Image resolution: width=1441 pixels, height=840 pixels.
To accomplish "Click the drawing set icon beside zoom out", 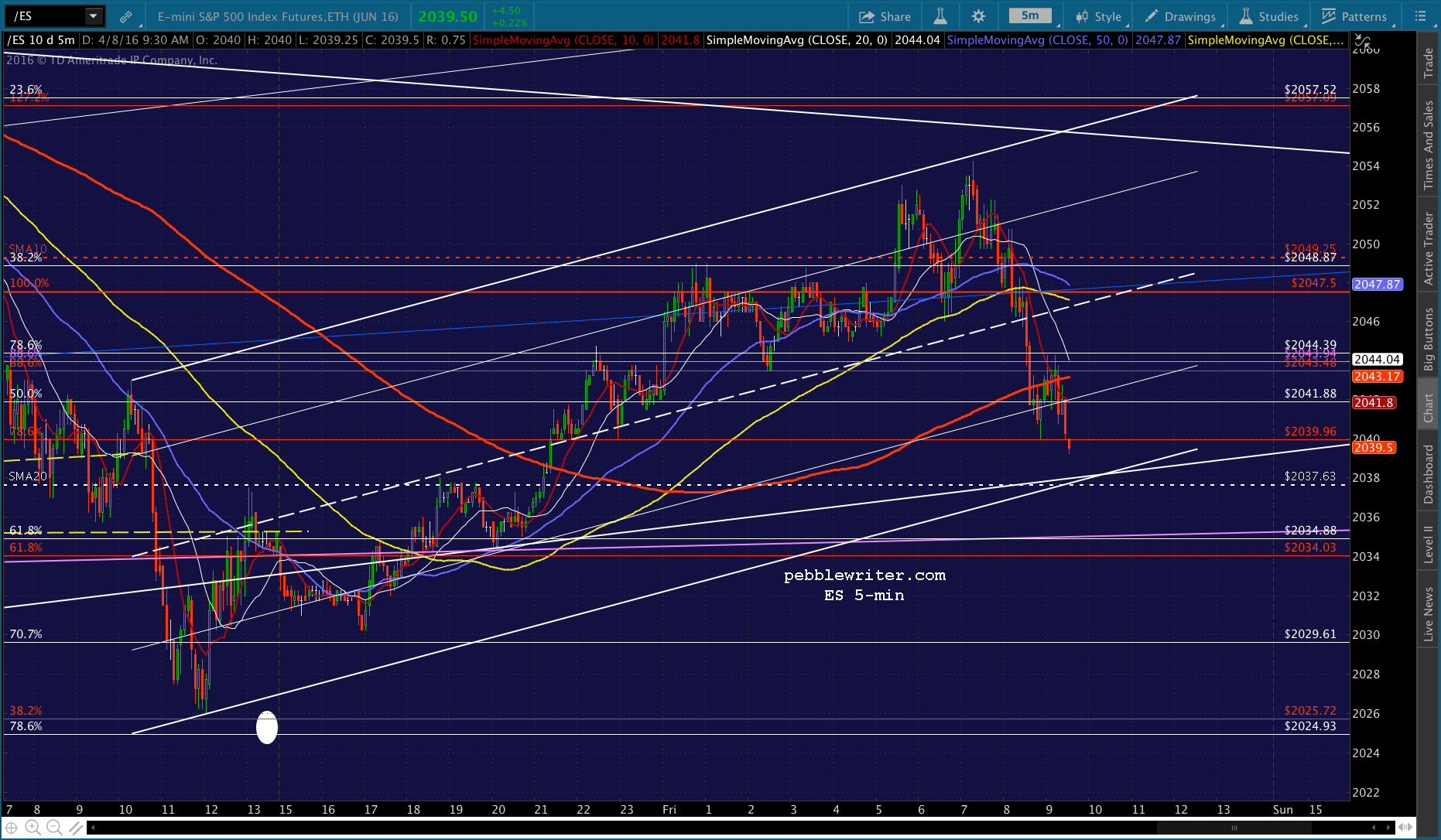I will (75, 828).
